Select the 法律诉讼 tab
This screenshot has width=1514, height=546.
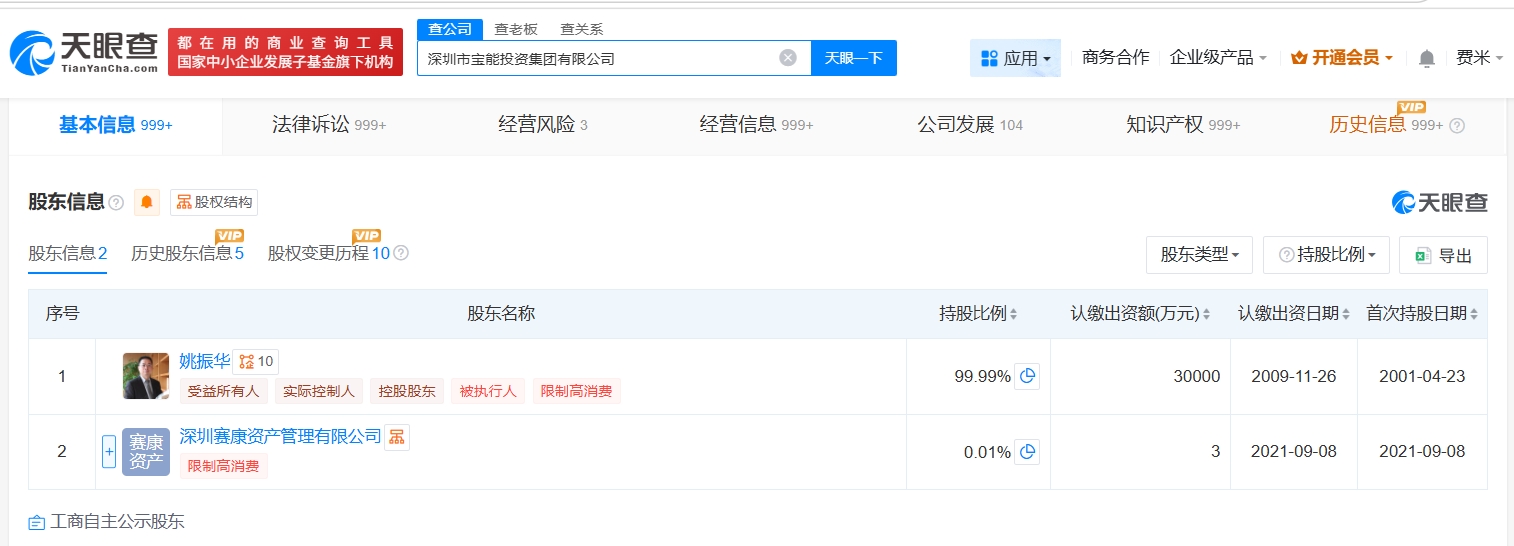click(x=329, y=125)
